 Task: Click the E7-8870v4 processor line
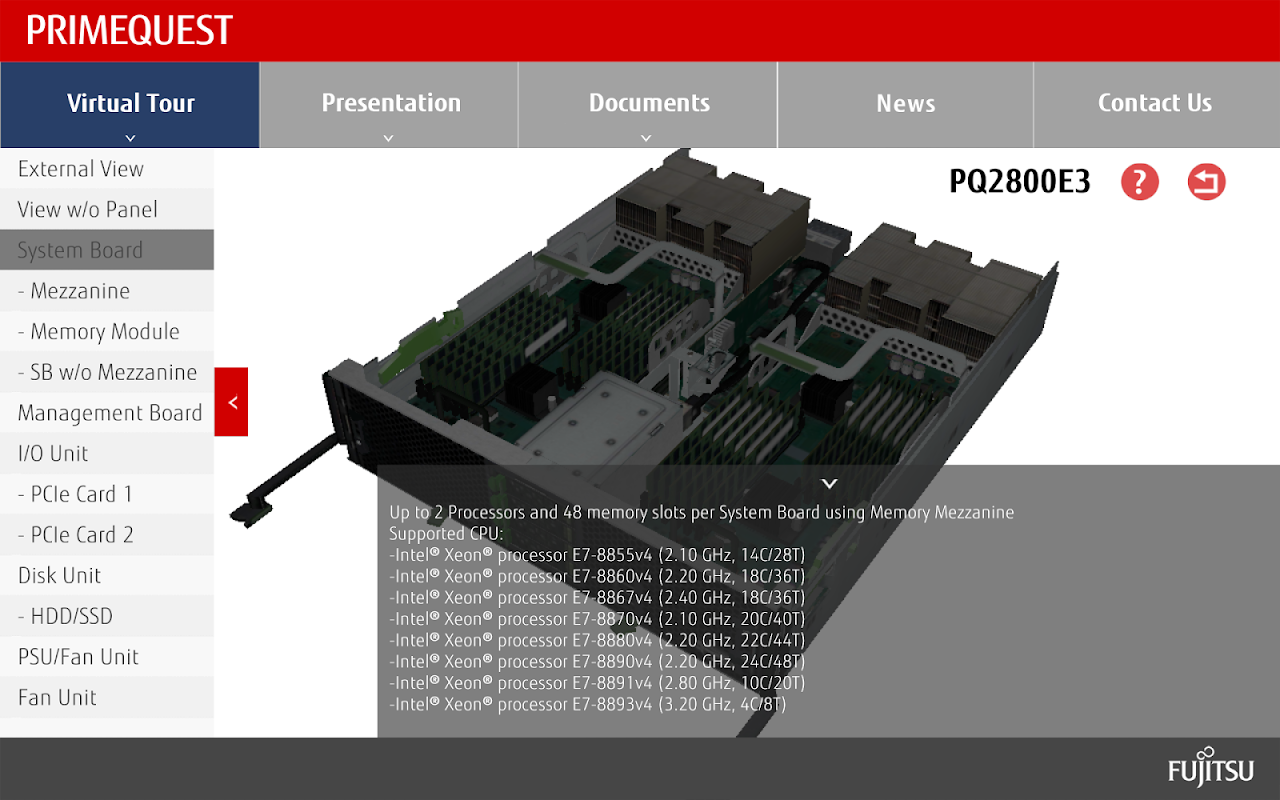(597, 619)
